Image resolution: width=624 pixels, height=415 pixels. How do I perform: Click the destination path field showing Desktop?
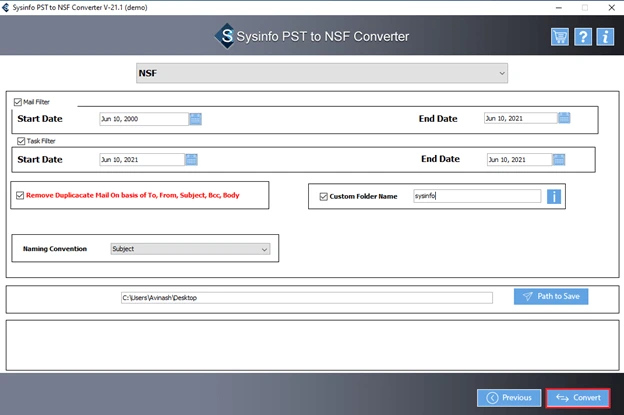307,298
